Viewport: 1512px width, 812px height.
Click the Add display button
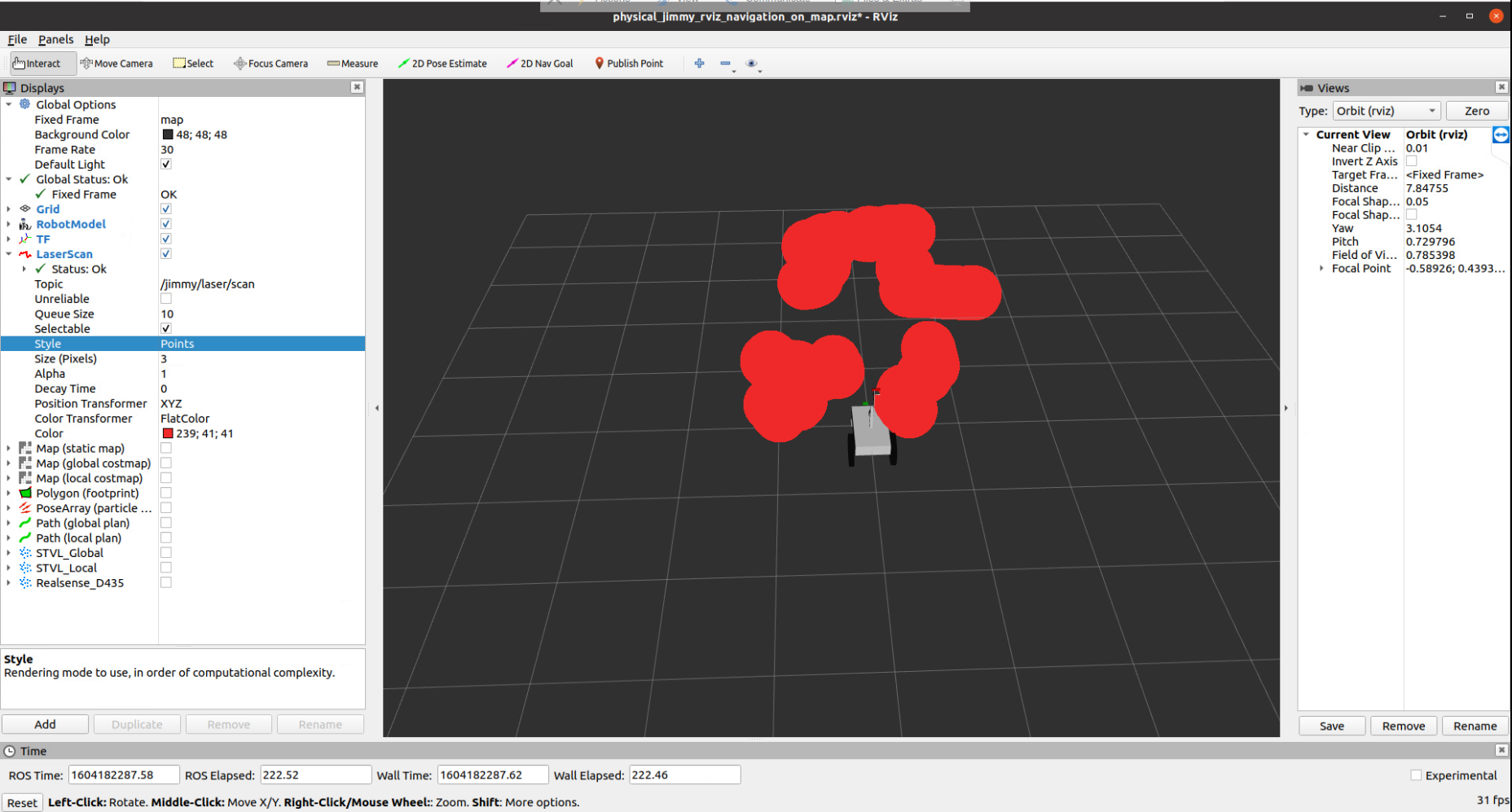coord(46,724)
